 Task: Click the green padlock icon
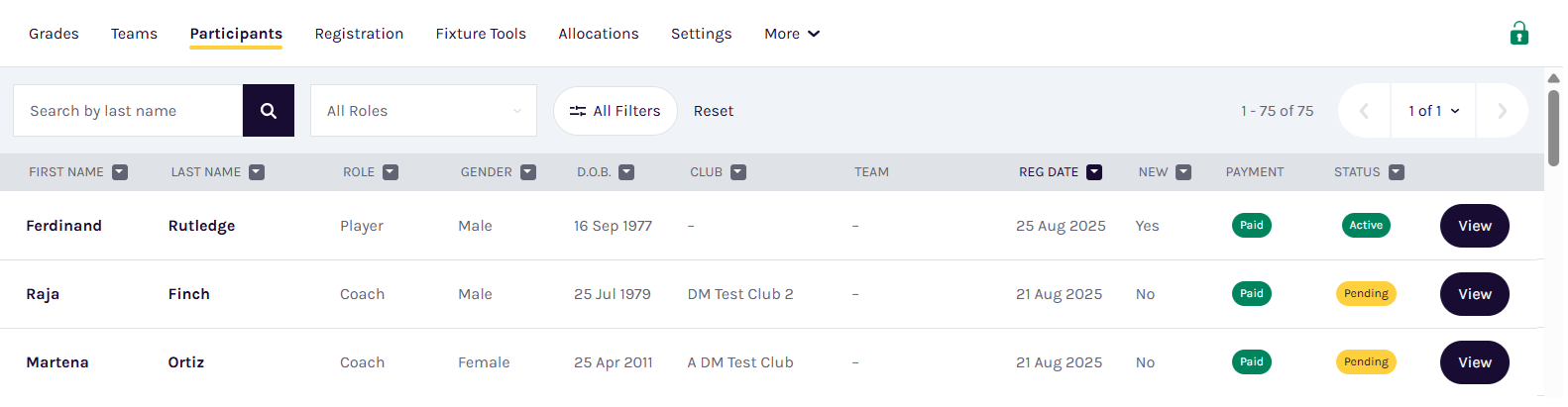tap(1518, 34)
